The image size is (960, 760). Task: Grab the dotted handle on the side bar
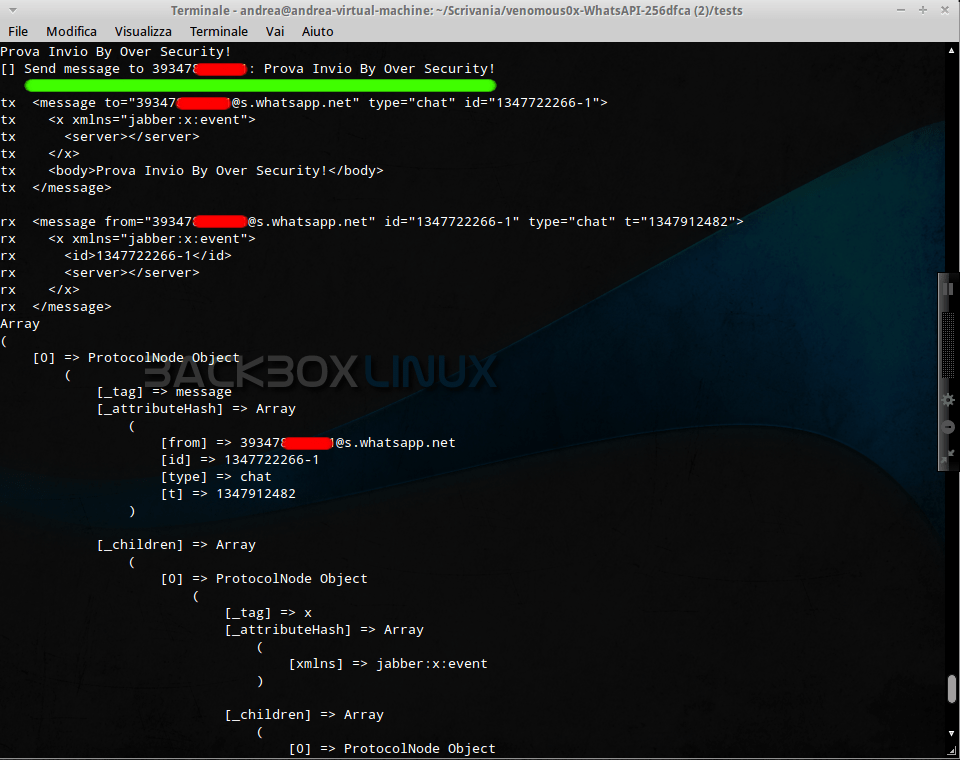pos(948,343)
